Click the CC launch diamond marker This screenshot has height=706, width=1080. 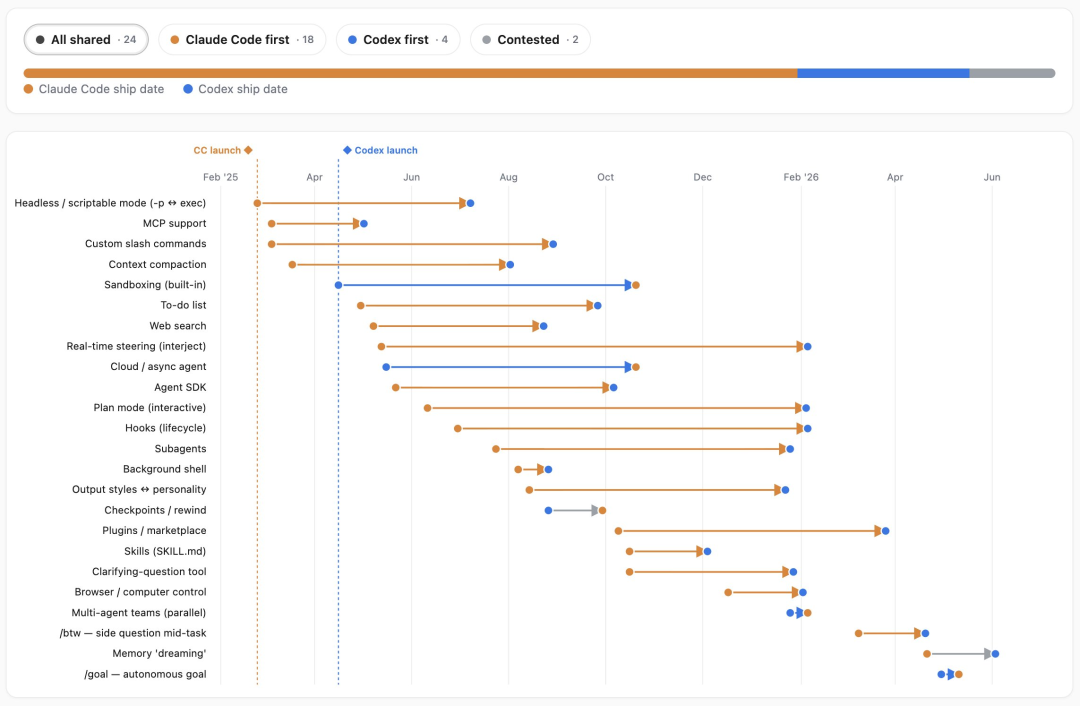[248, 150]
